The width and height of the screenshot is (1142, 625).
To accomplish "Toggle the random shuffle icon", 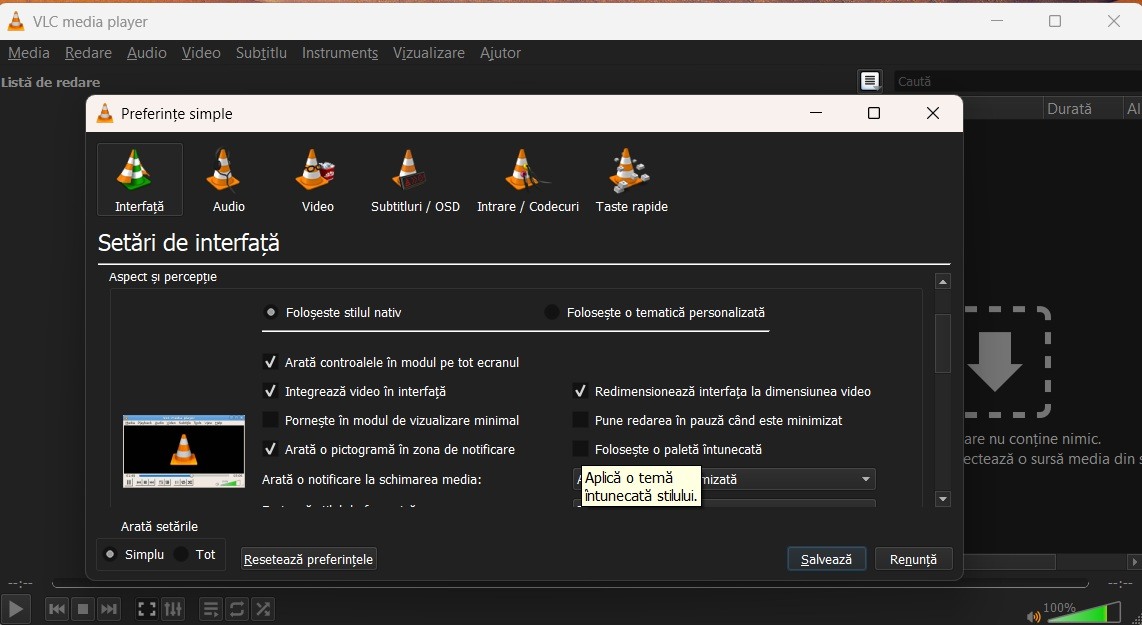I will click(x=263, y=609).
